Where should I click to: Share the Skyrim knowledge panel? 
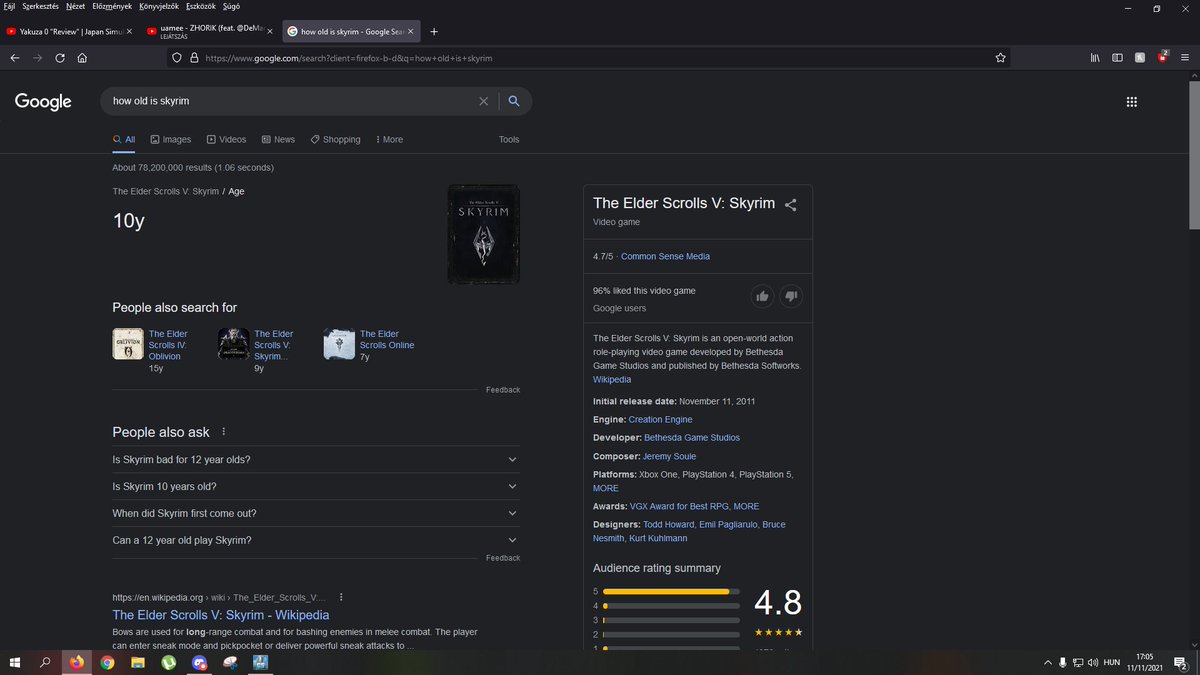(x=791, y=204)
